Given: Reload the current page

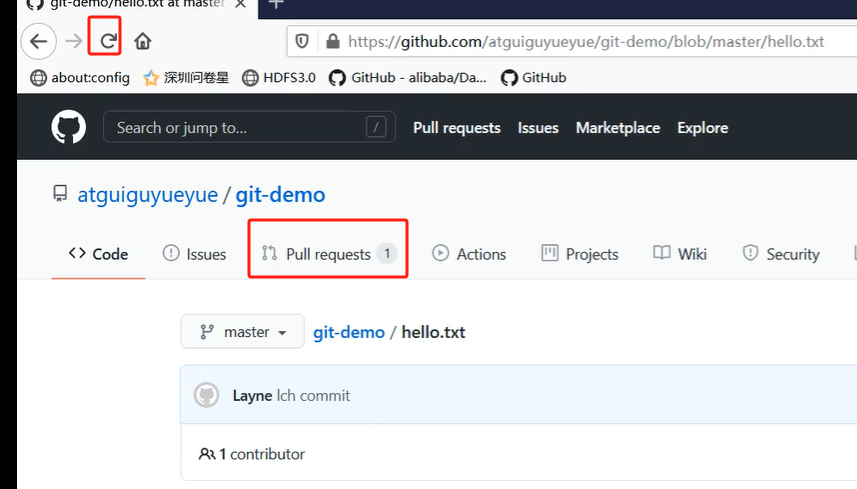Looking at the screenshot, I should 109,40.
